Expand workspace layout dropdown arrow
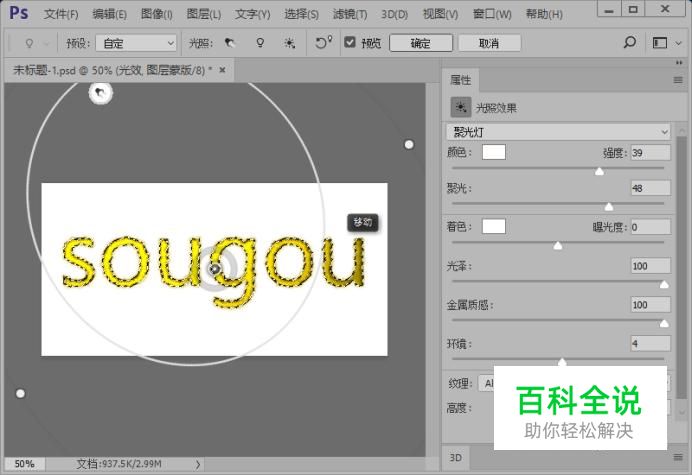 679,43
